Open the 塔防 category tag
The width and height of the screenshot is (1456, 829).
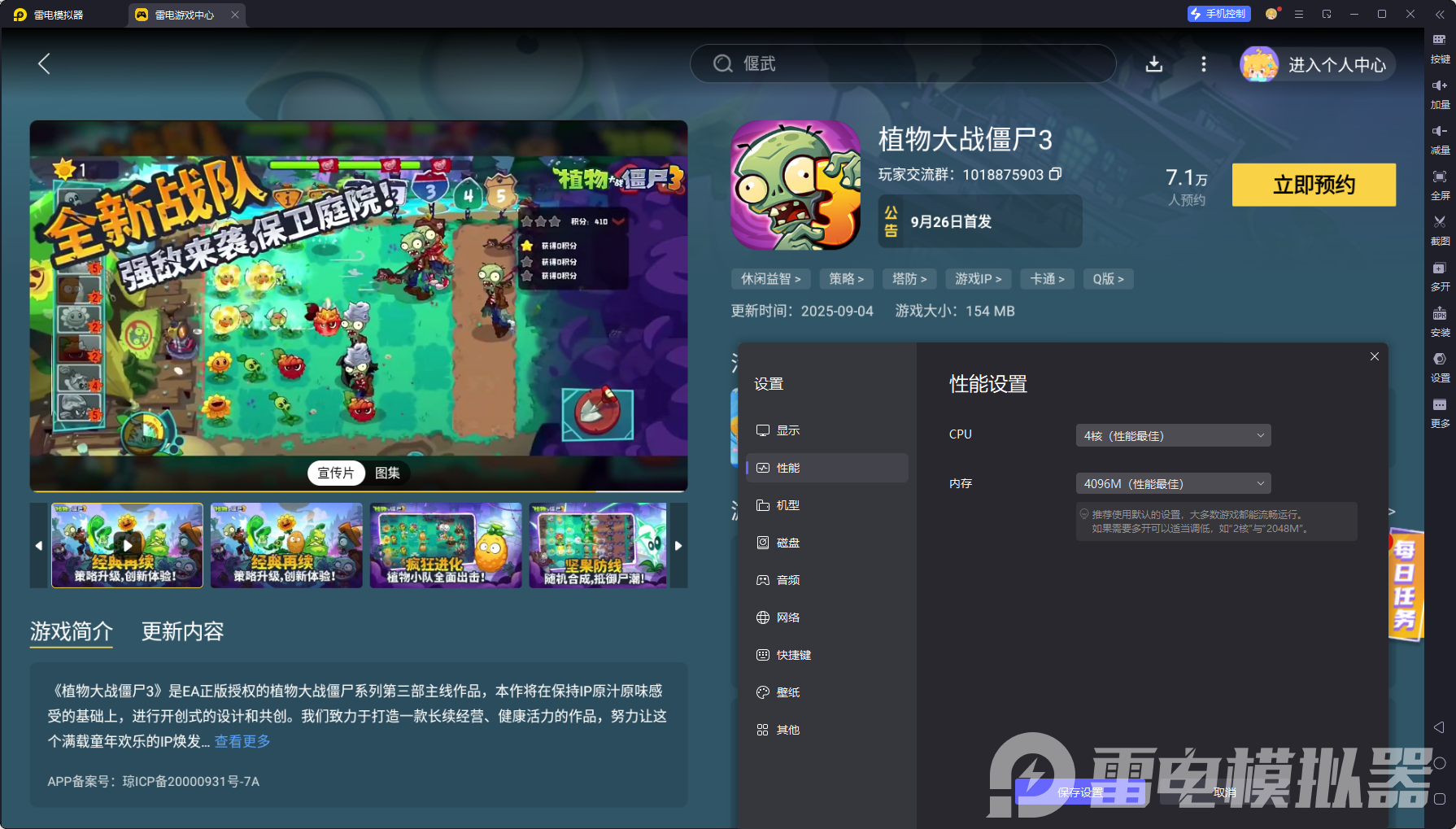click(909, 279)
